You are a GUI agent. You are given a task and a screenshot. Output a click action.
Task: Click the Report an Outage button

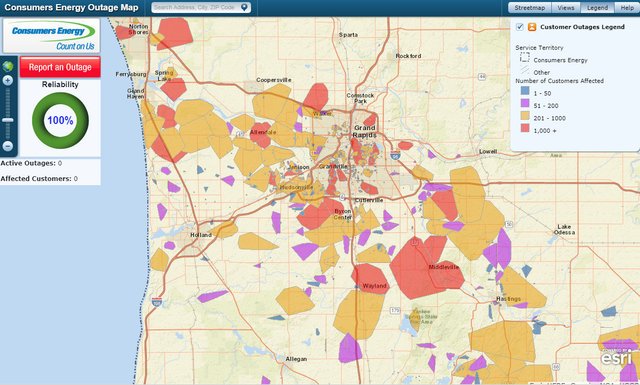tap(60, 67)
